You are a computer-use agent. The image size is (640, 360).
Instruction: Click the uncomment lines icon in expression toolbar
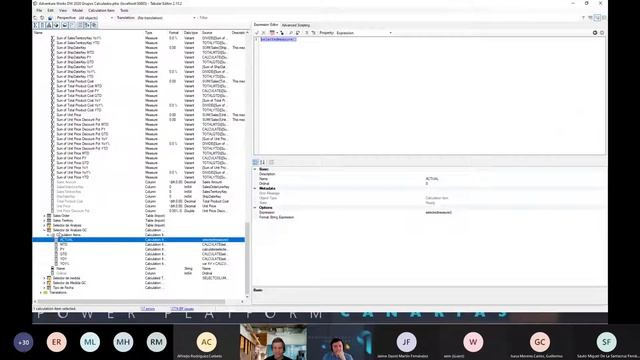tap(313, 33)
